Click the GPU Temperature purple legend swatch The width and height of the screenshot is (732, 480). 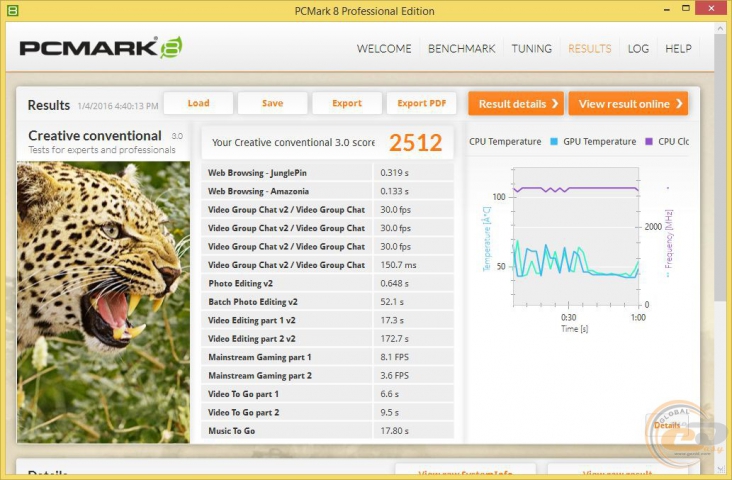click(x=648, y=141)
